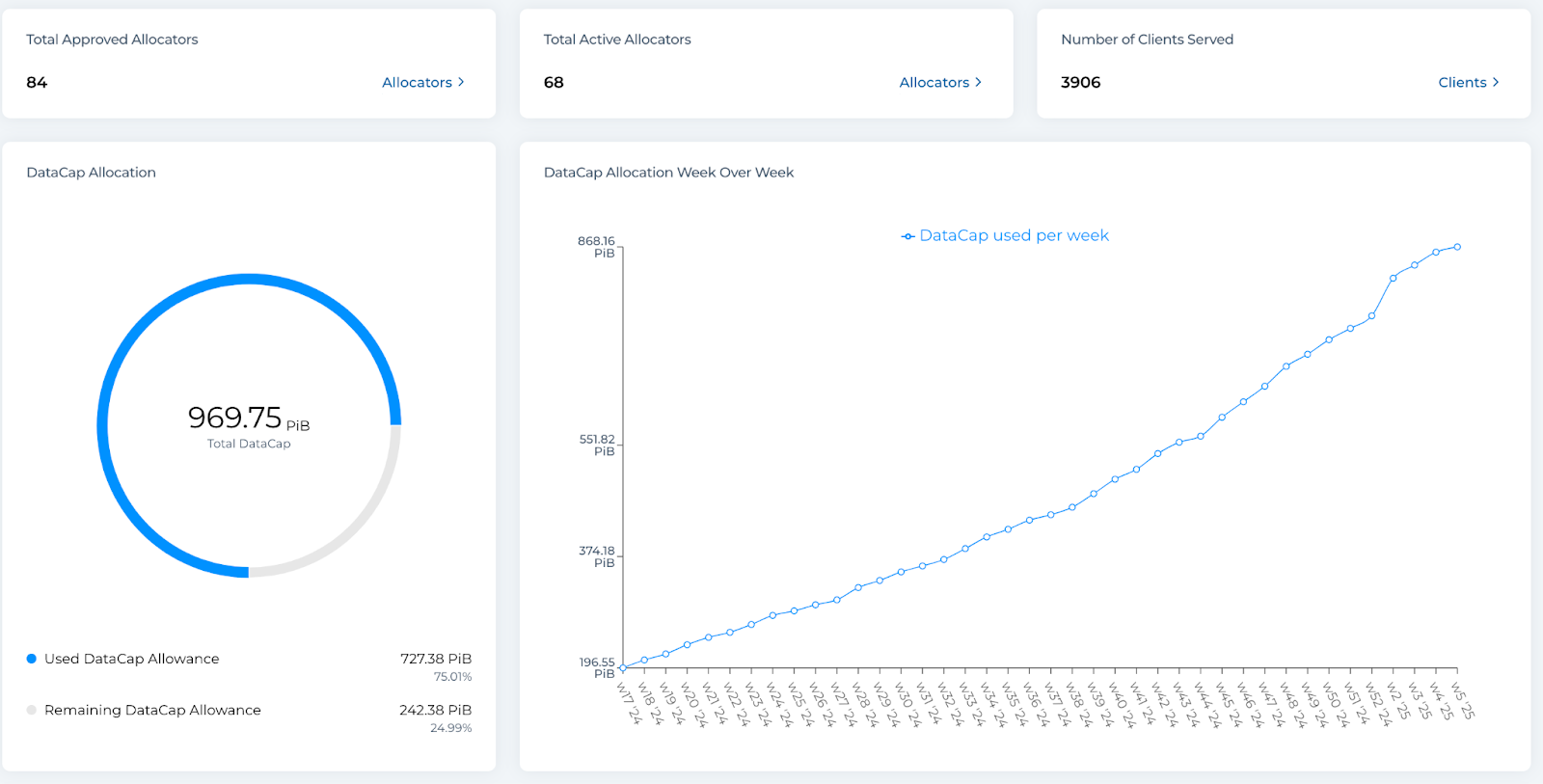
Task: Select the Used DataCap Allowance legend label
Action: [x=132, y=659]
